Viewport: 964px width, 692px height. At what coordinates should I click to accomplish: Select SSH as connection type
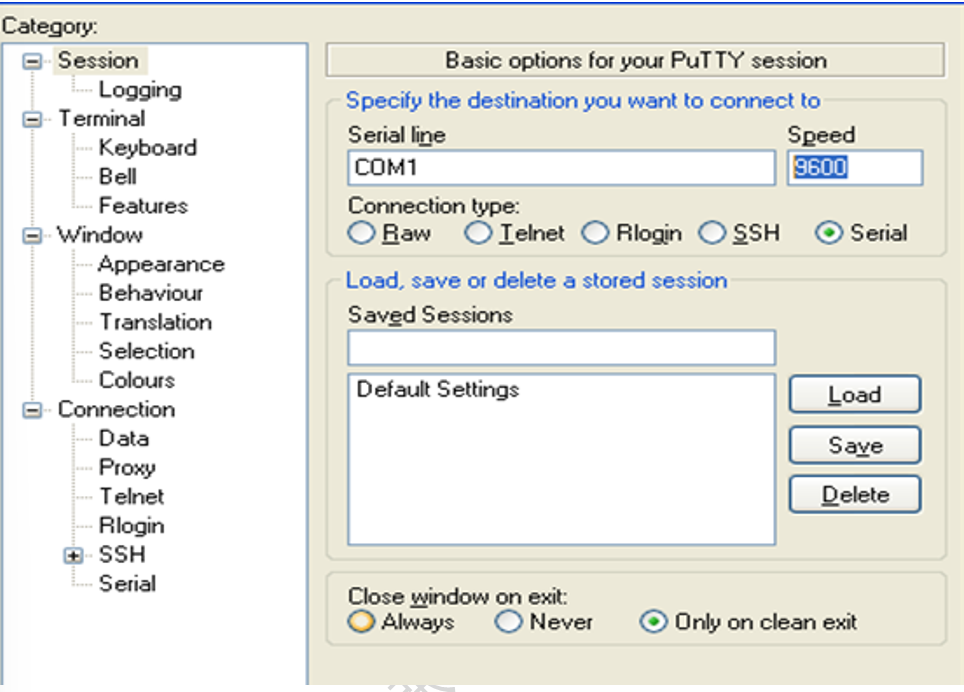coord(712,233)
